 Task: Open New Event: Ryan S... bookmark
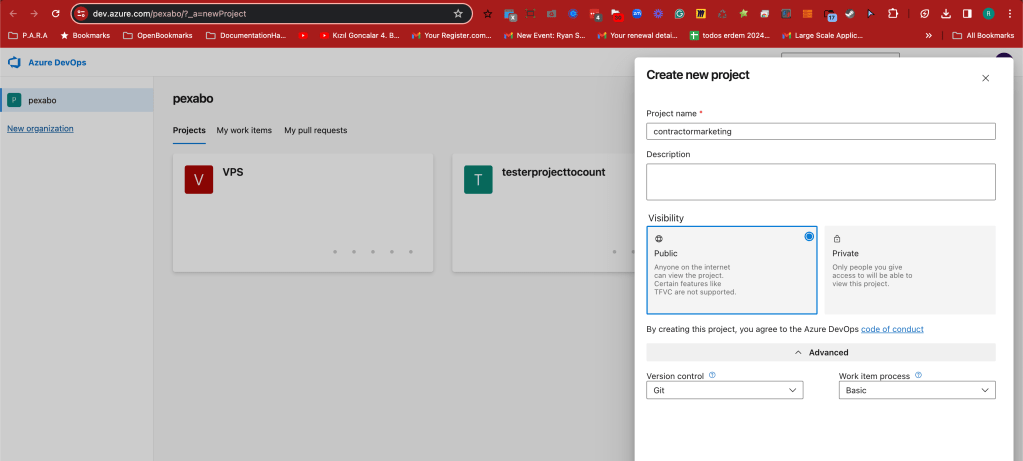[544, 35]
